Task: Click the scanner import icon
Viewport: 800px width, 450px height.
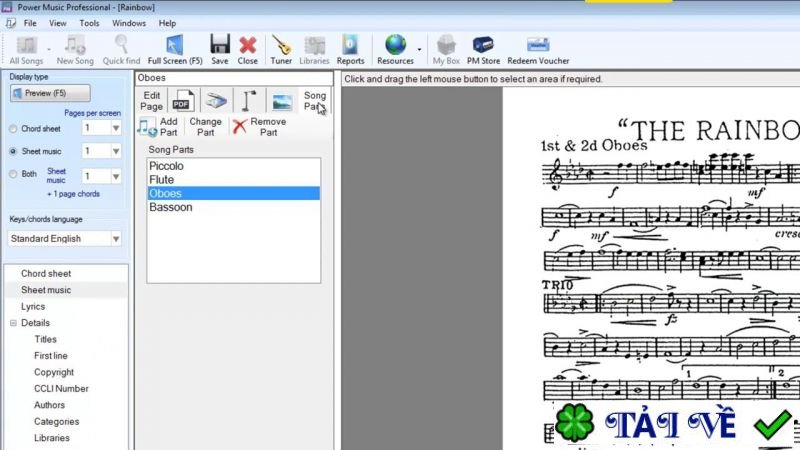Action: click(x=216, y=101)
